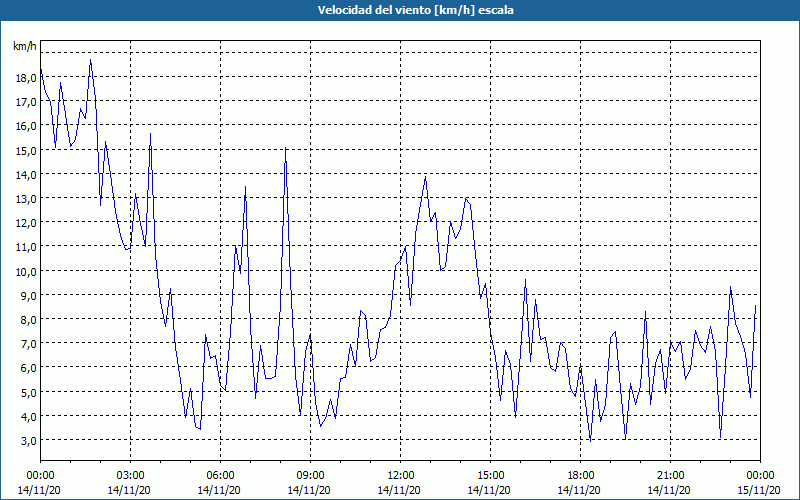Click the 9,0 y-axis value
Screen dimensions: 800x500
(28, 295)
